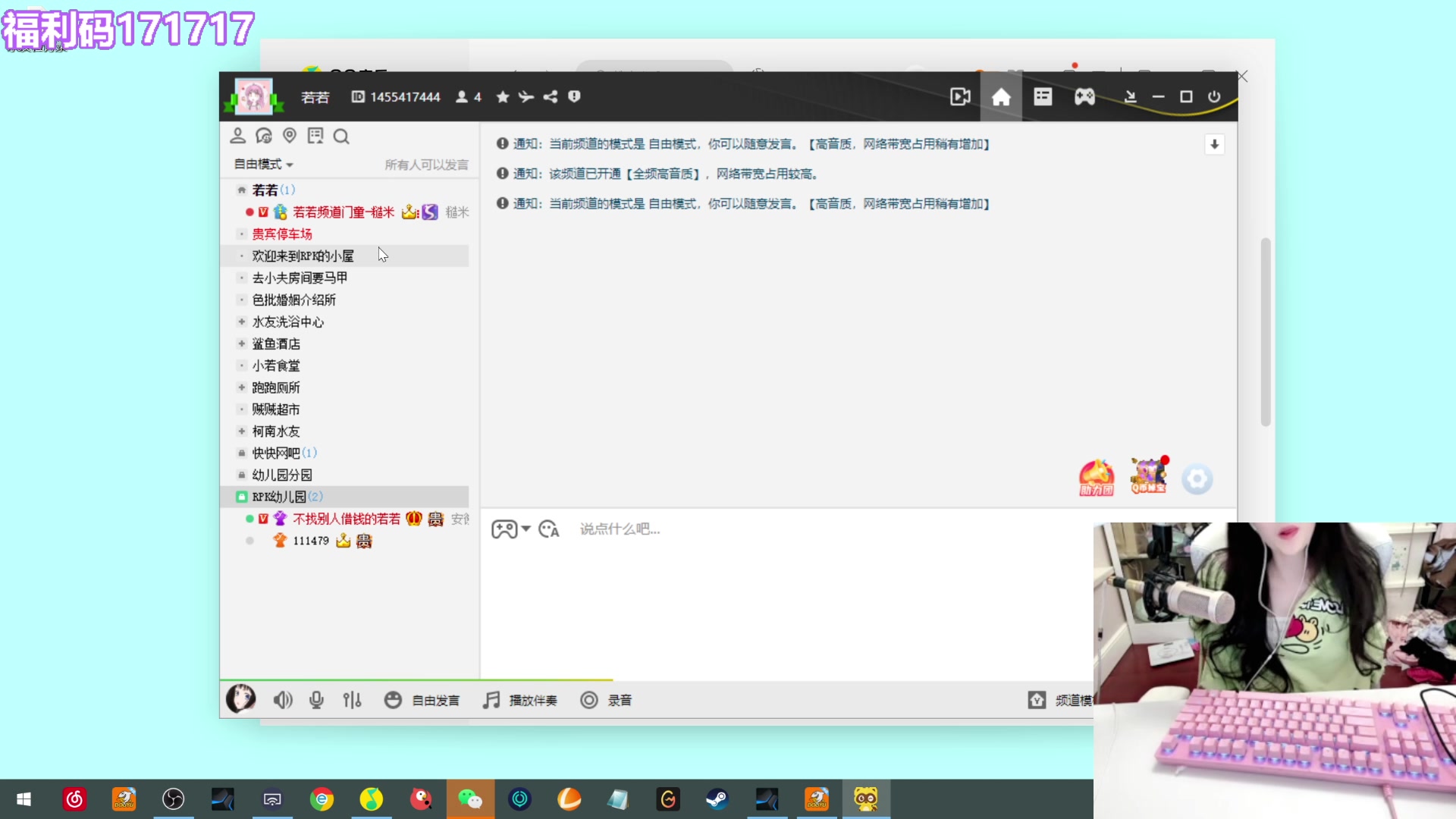Open the channel search magnifier icon

click(x=341, y=136)
